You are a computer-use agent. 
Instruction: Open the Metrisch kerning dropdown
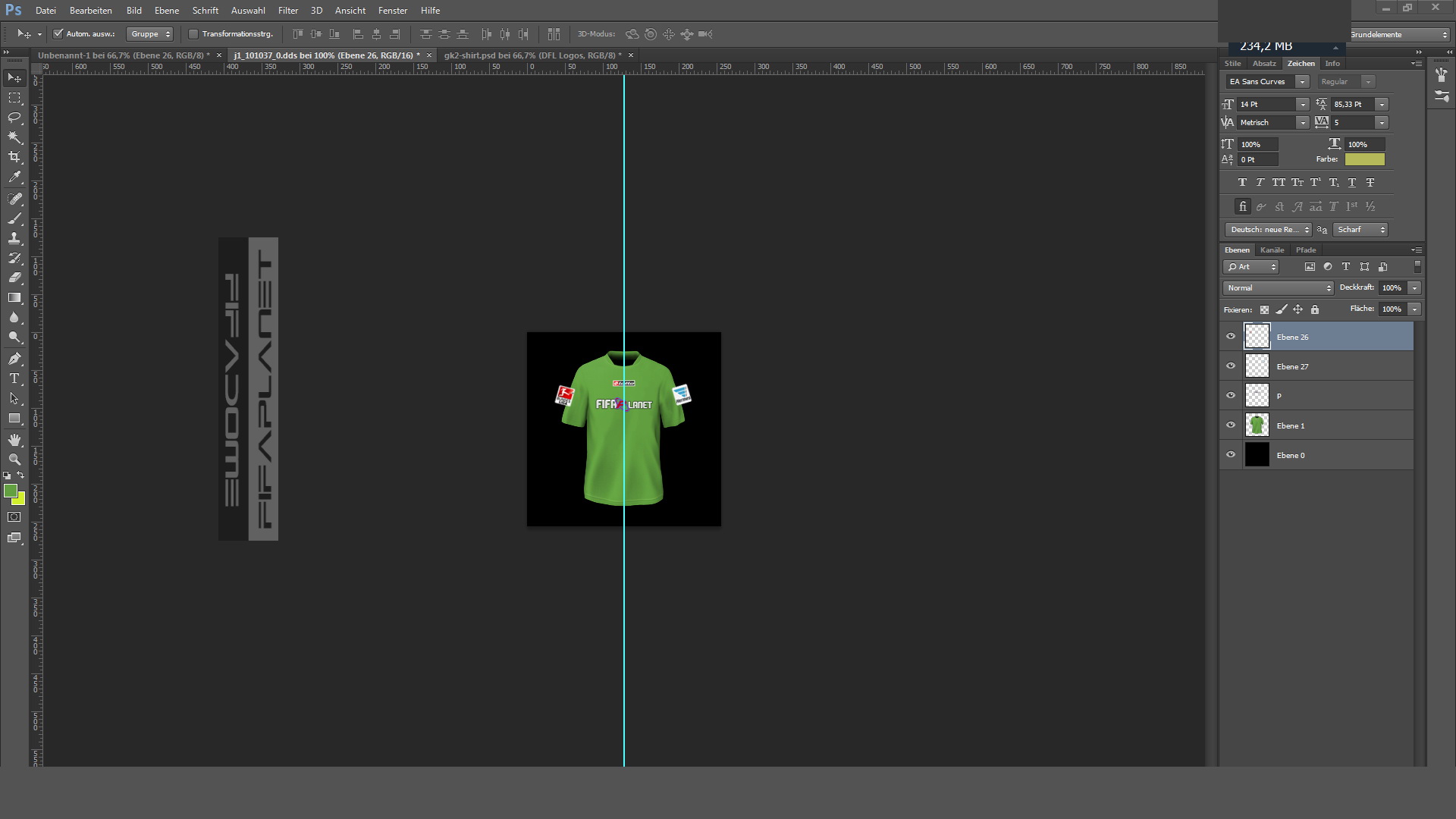pos(1302,123)
